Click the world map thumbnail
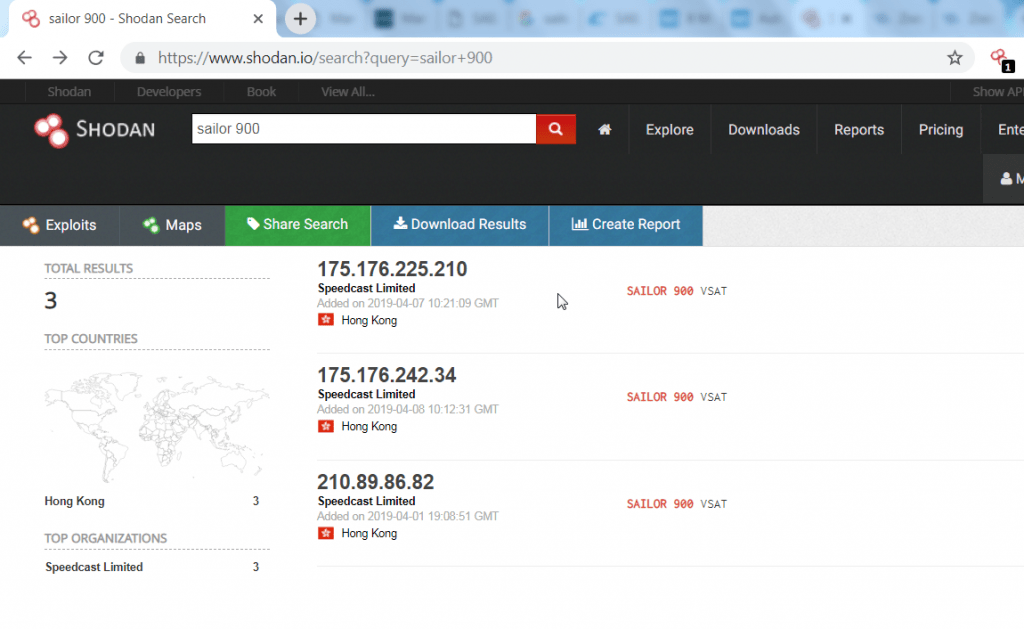This screenshot has width=1024, height=629. coord(157,425)
